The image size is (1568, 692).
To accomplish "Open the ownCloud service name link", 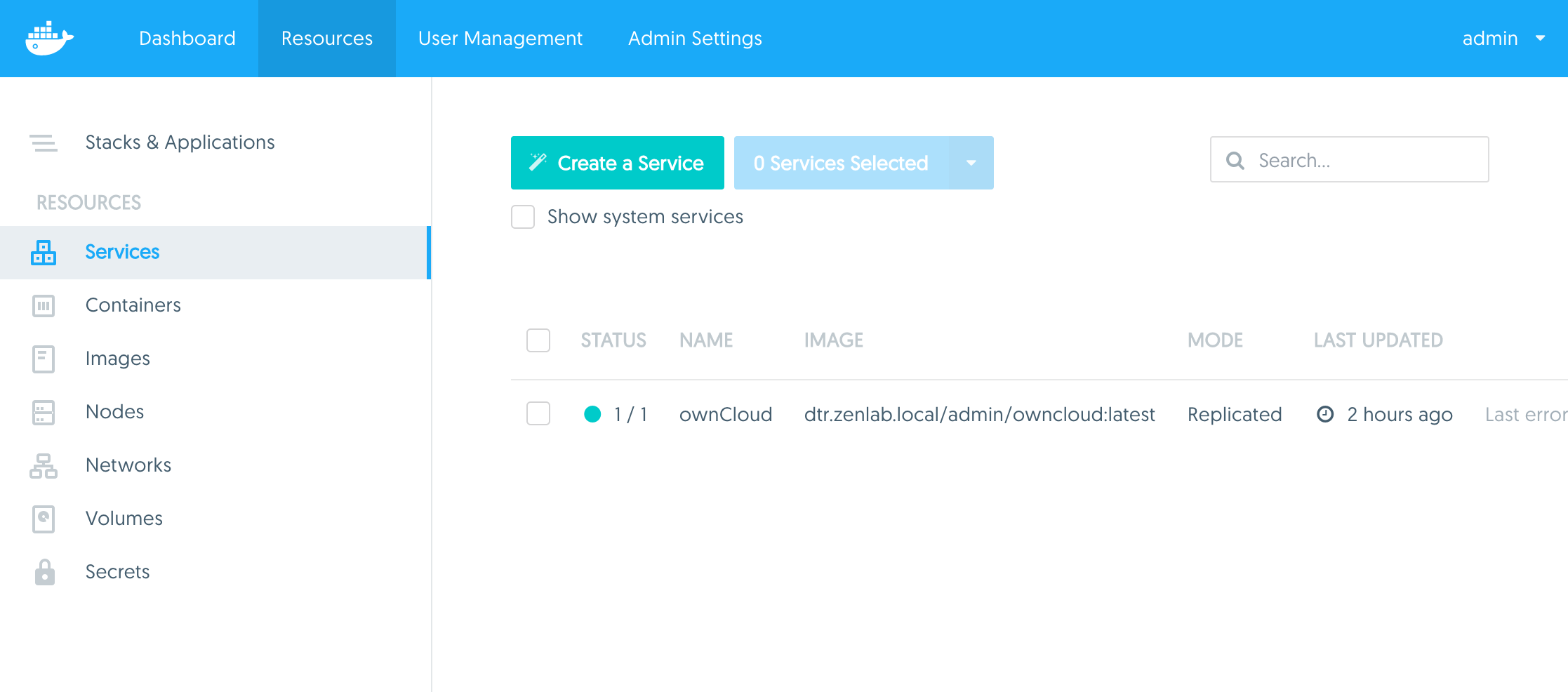I will (x=726, y=415).
